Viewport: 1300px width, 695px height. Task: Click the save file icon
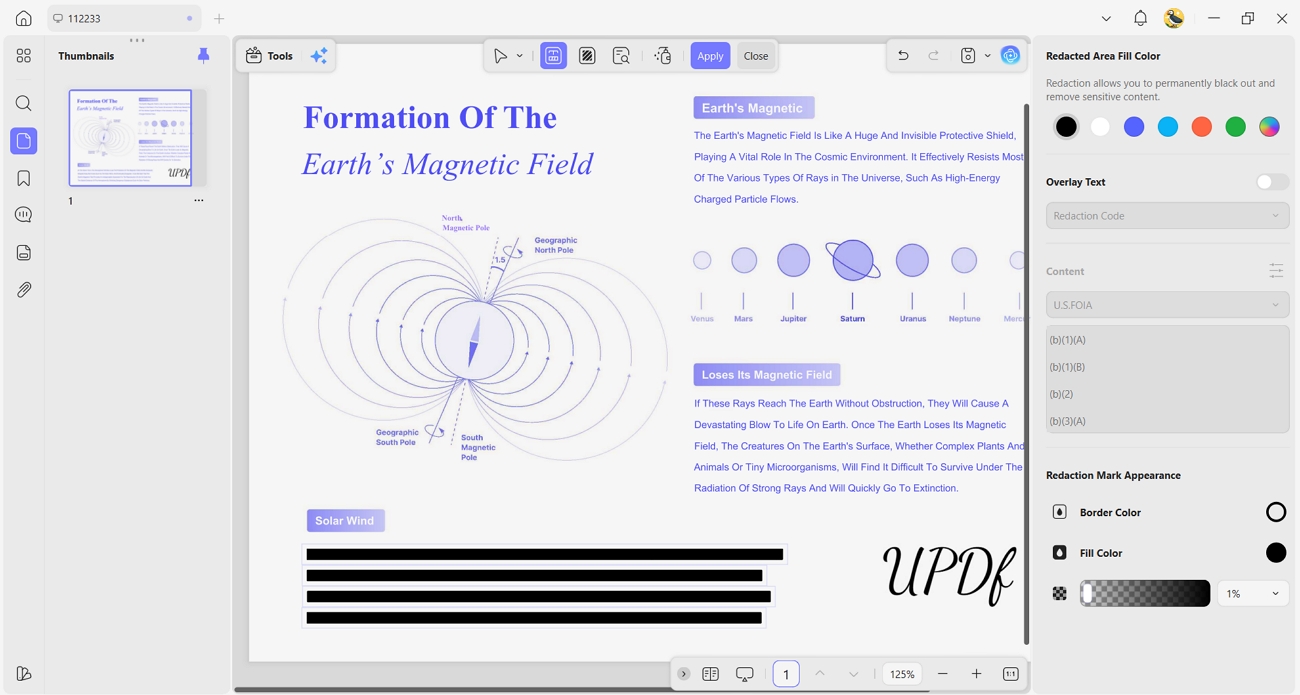pyautogui.click(x=967, y=56)
